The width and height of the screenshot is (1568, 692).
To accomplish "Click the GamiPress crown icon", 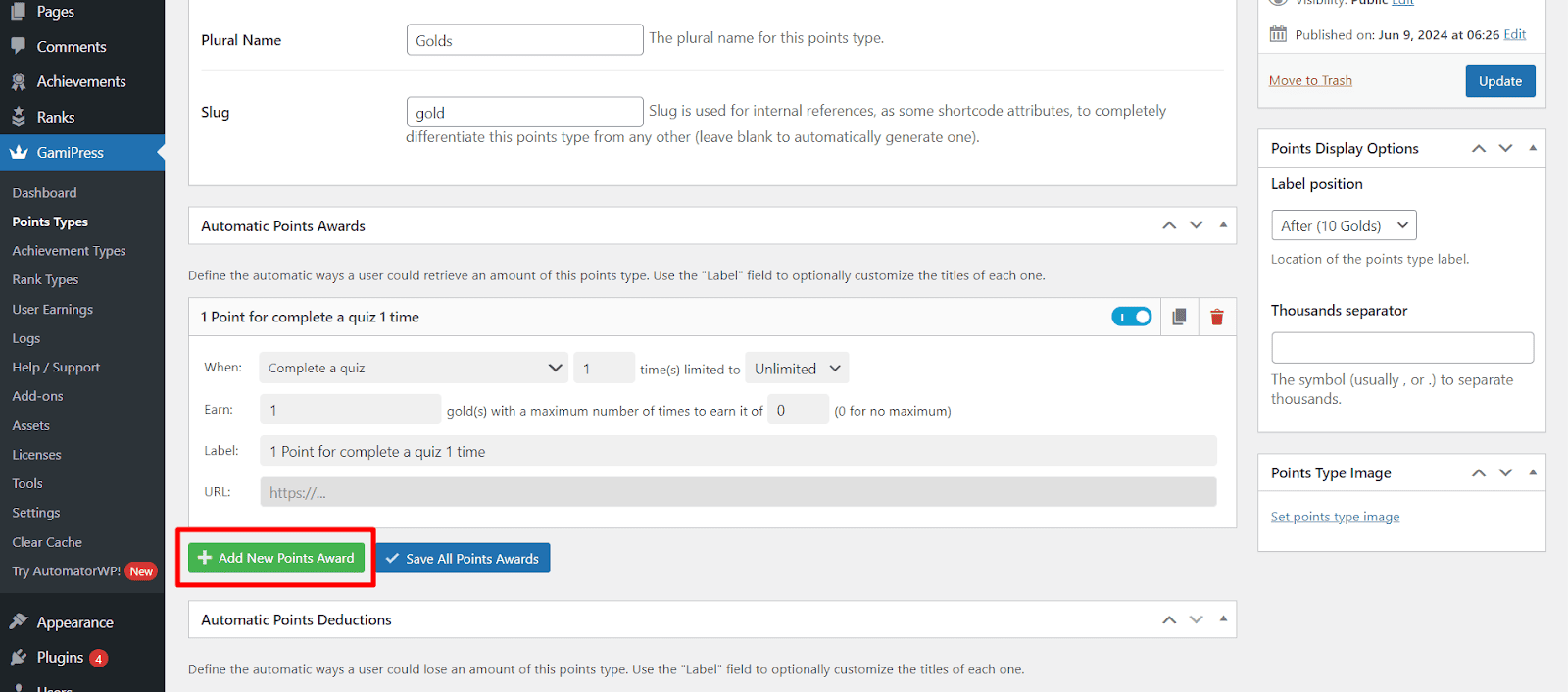I will tap(19, 152).
